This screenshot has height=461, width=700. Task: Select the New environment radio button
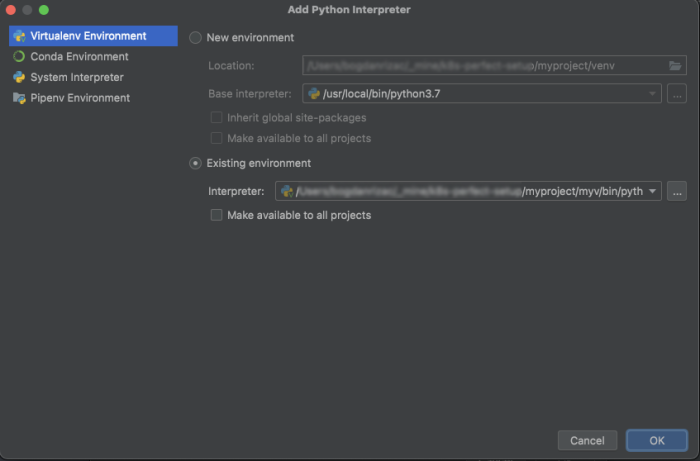195,37
